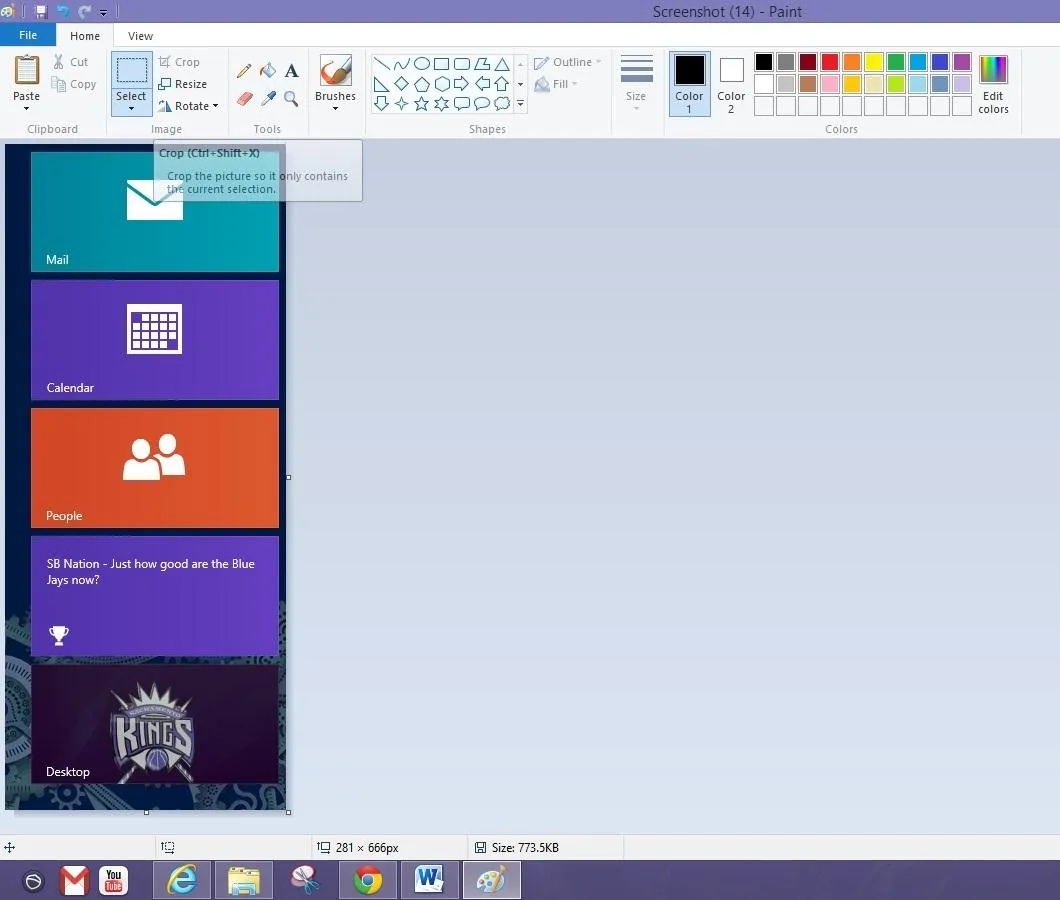
Task: Expand the Shapes gallery more arrow
Action: (521, 103)
